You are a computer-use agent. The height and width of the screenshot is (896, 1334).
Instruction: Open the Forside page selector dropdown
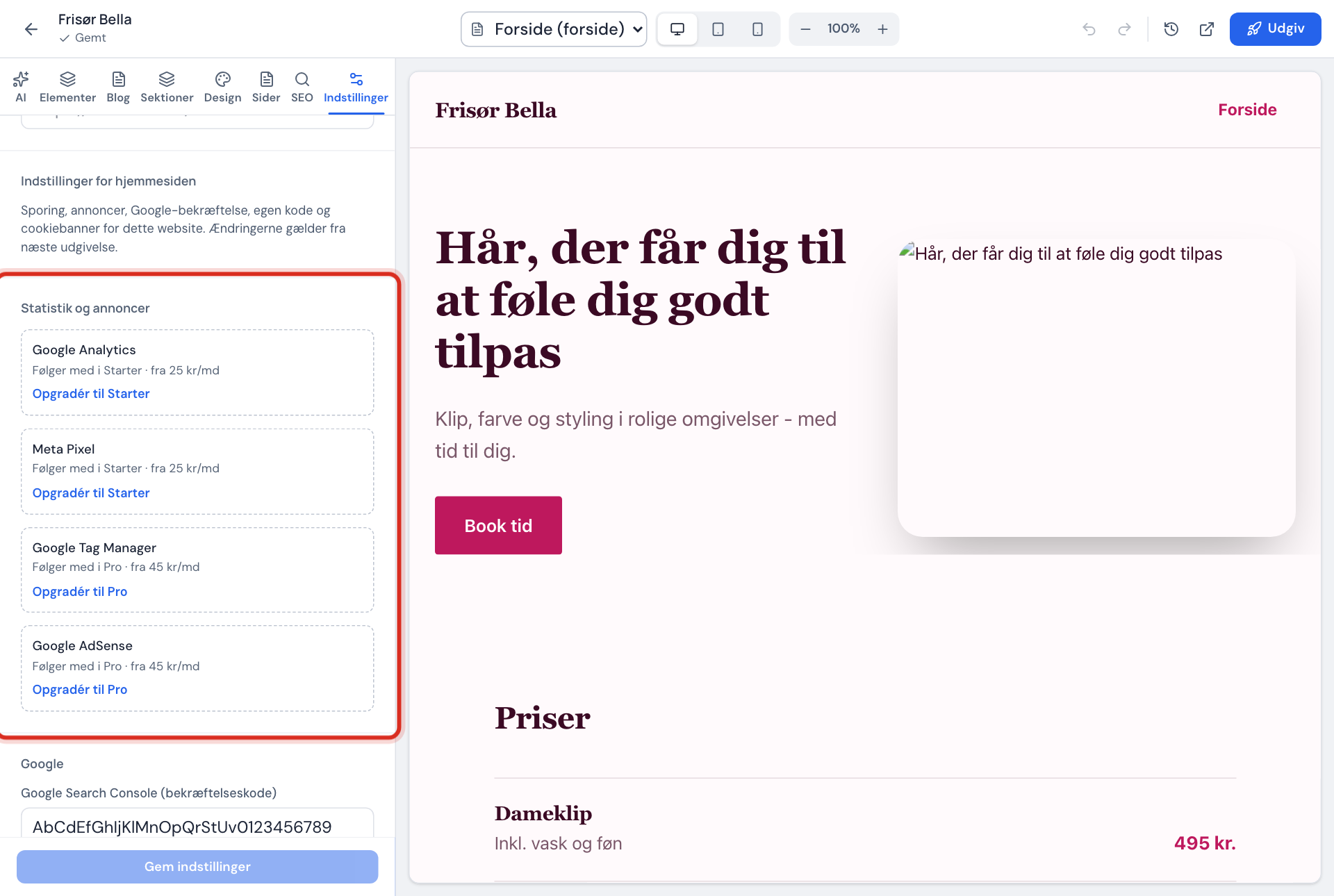(554, 29)
